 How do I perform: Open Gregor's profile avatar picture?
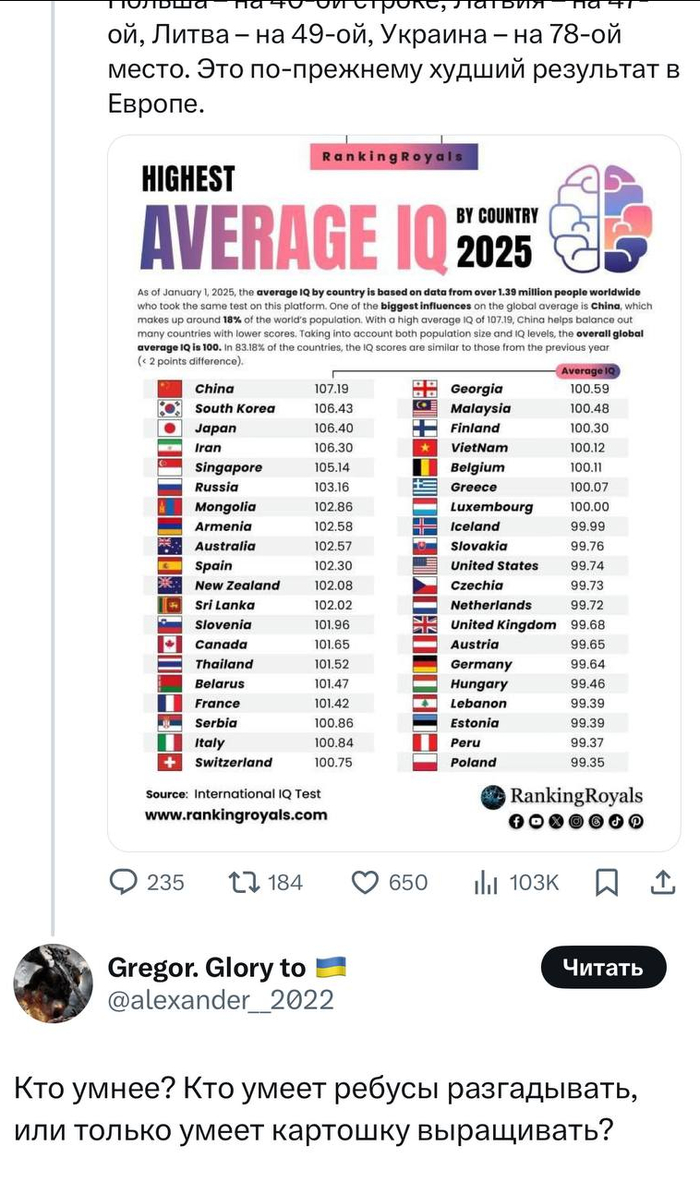click(x=53, y=983)
